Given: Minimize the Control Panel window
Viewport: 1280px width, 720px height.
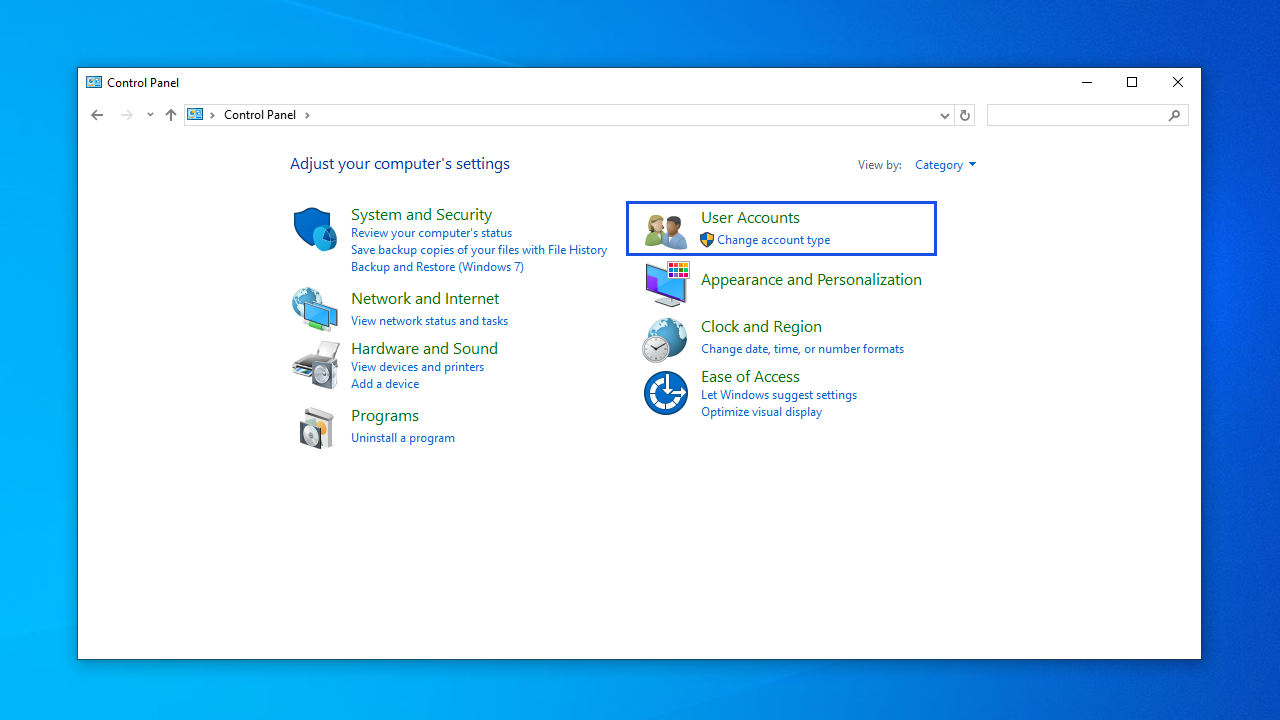Looking at the screenshot, I should (1086, 82).
